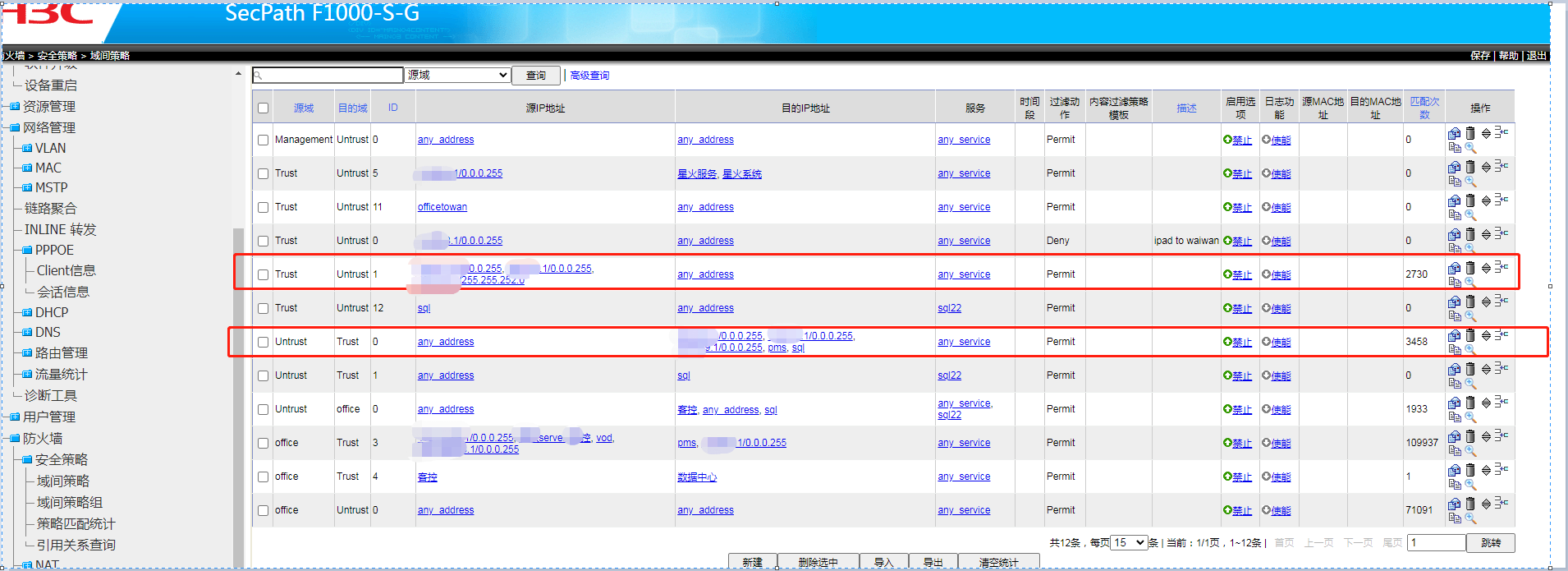Delete the office to Untrust policy
Screen dimensions: 1568x571
1470,504
